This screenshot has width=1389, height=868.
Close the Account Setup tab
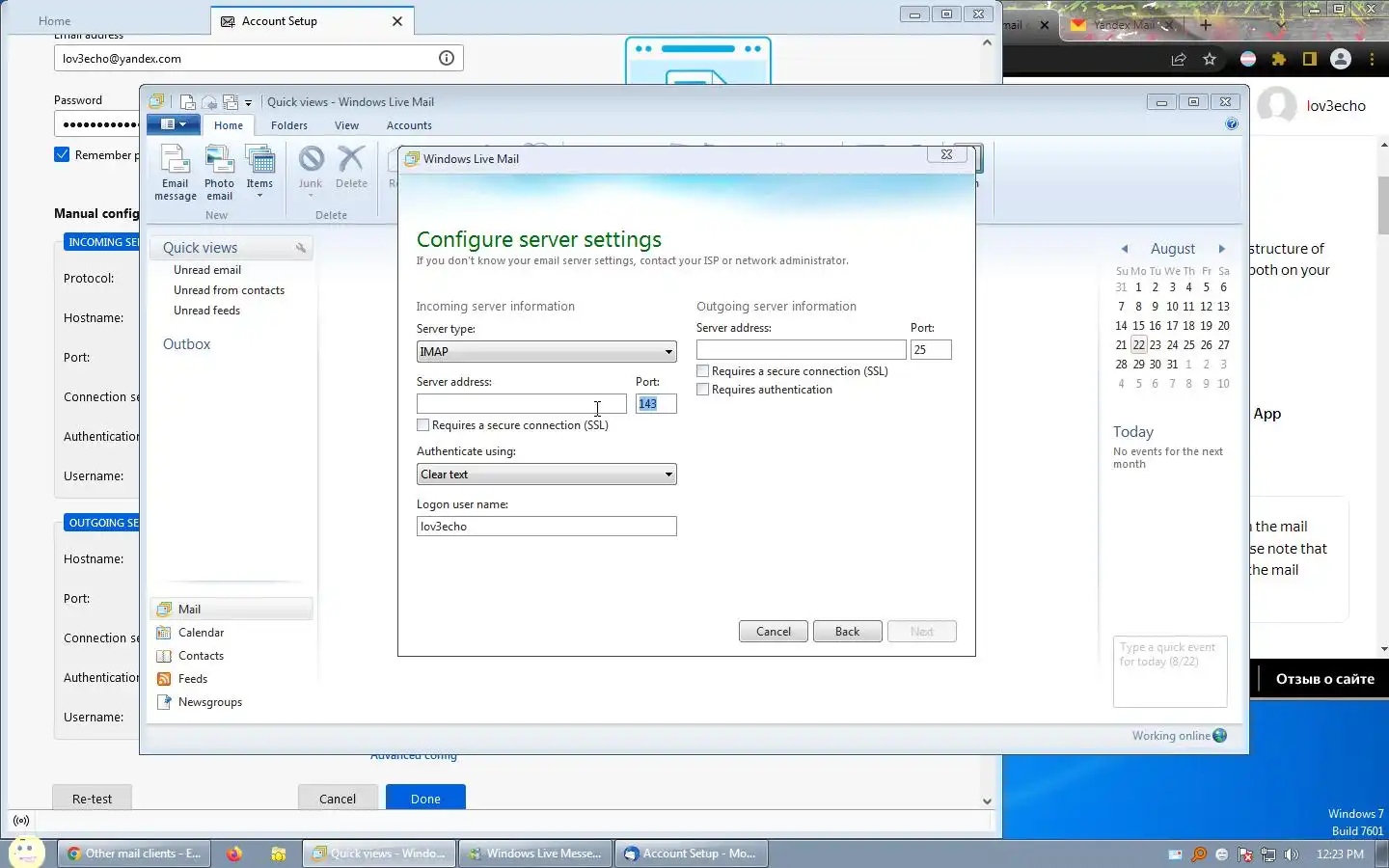click(396, 21)
